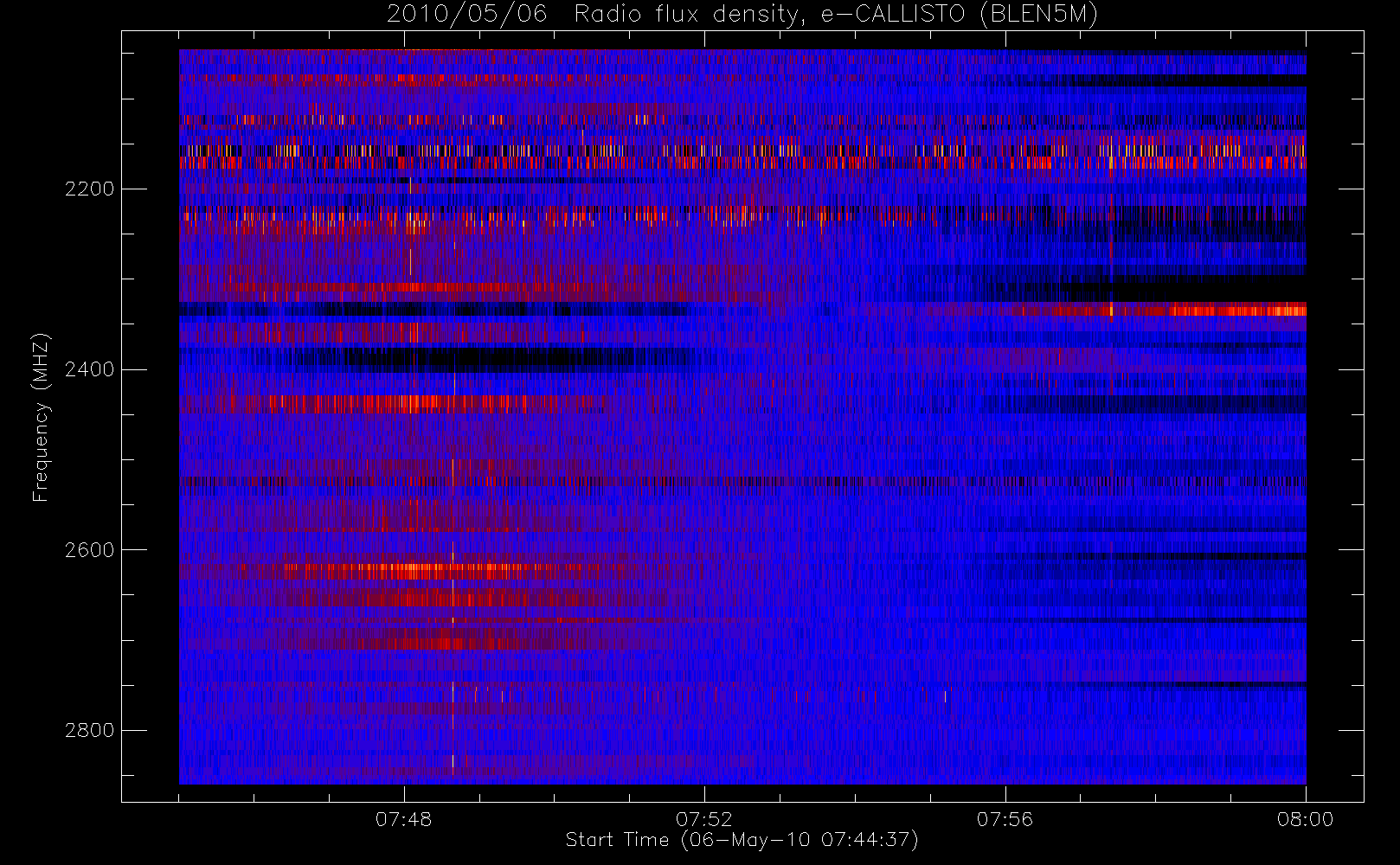Image resolution: width=1400 pixels, height=865 pixels.
Task: Click the 07:56 time tick label
Action: pos(1005,819)
